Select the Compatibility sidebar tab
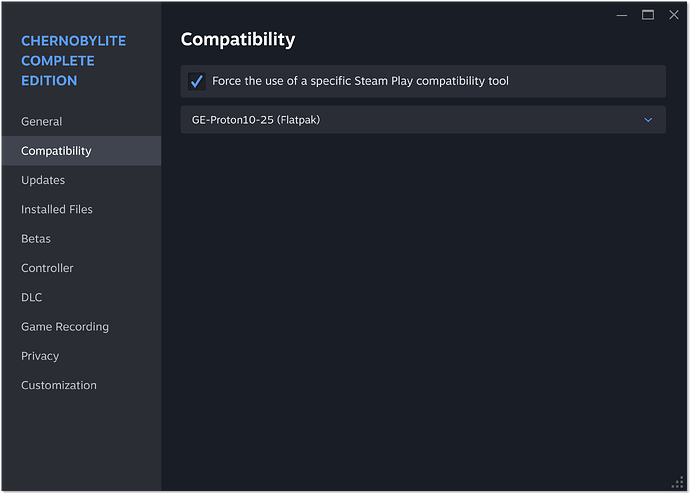 pos(56,151)
